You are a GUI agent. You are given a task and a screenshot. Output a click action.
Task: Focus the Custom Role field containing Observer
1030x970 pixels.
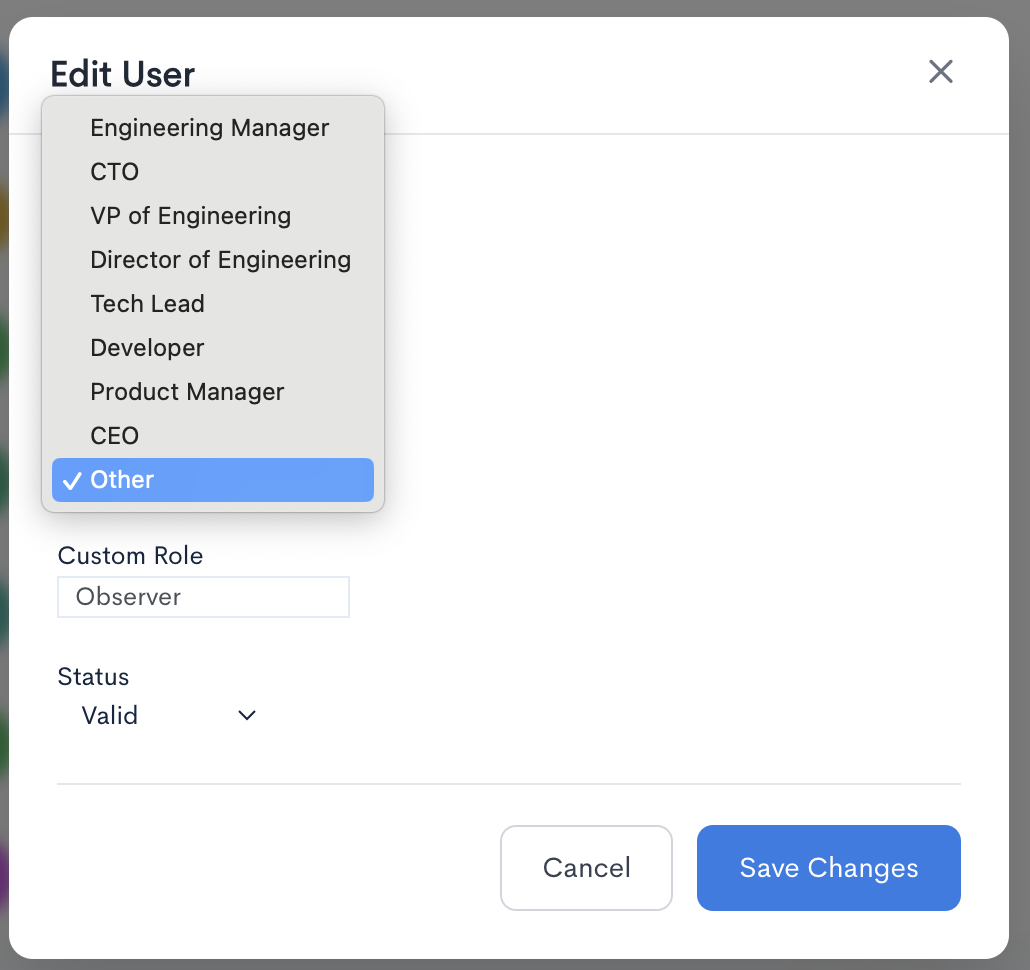pos(204,597)
